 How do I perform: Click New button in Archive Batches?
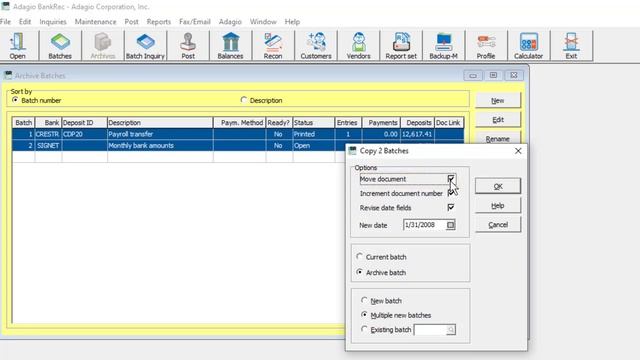pos(498,100)
